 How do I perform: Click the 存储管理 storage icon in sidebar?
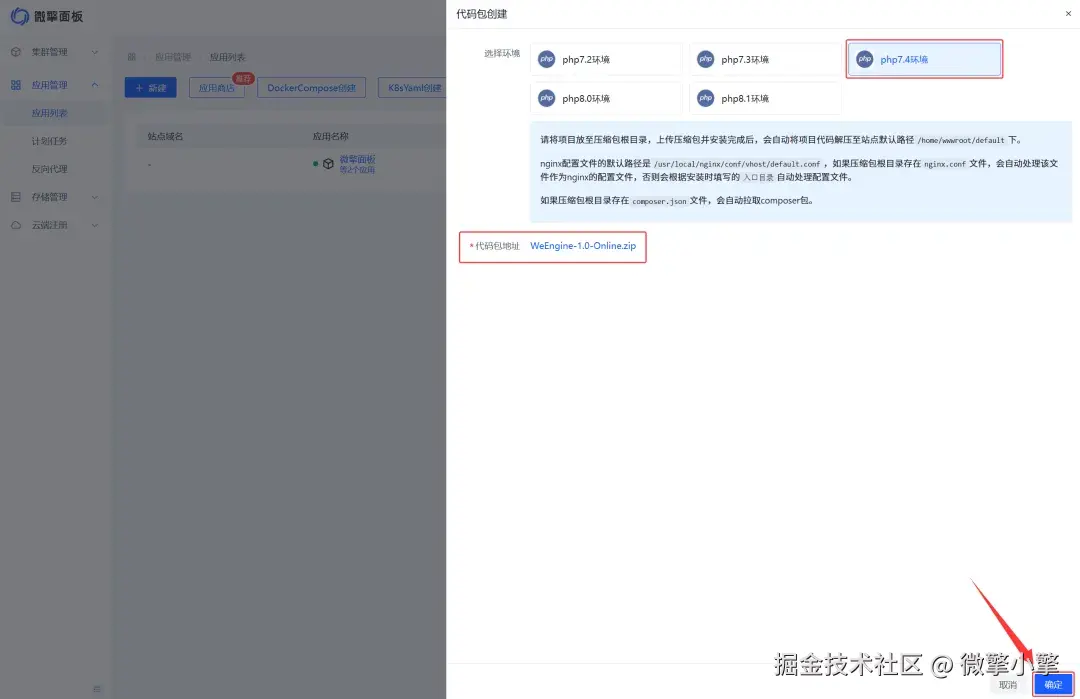15,196
